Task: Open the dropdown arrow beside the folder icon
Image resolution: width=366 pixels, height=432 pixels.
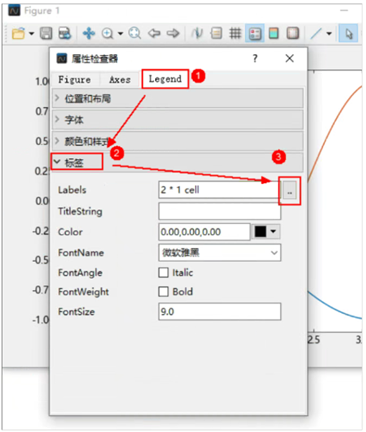Action: pos(32,33)
